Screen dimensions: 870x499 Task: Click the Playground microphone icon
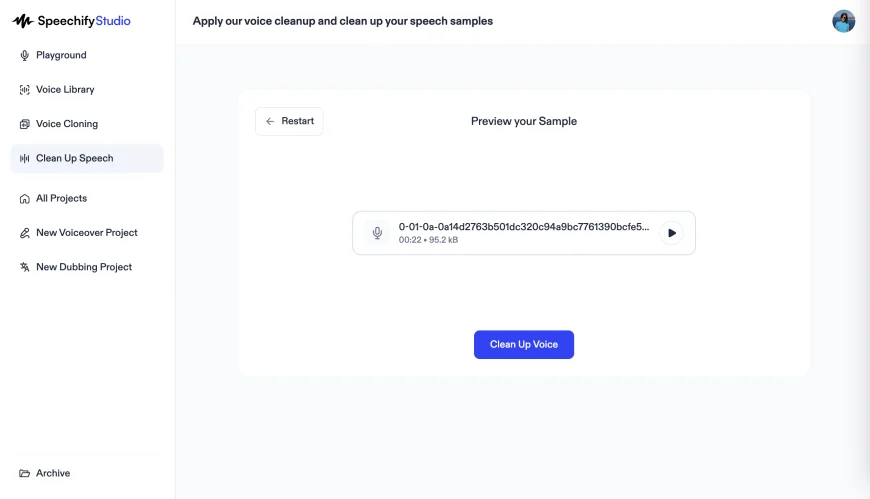tap(25, 56)
